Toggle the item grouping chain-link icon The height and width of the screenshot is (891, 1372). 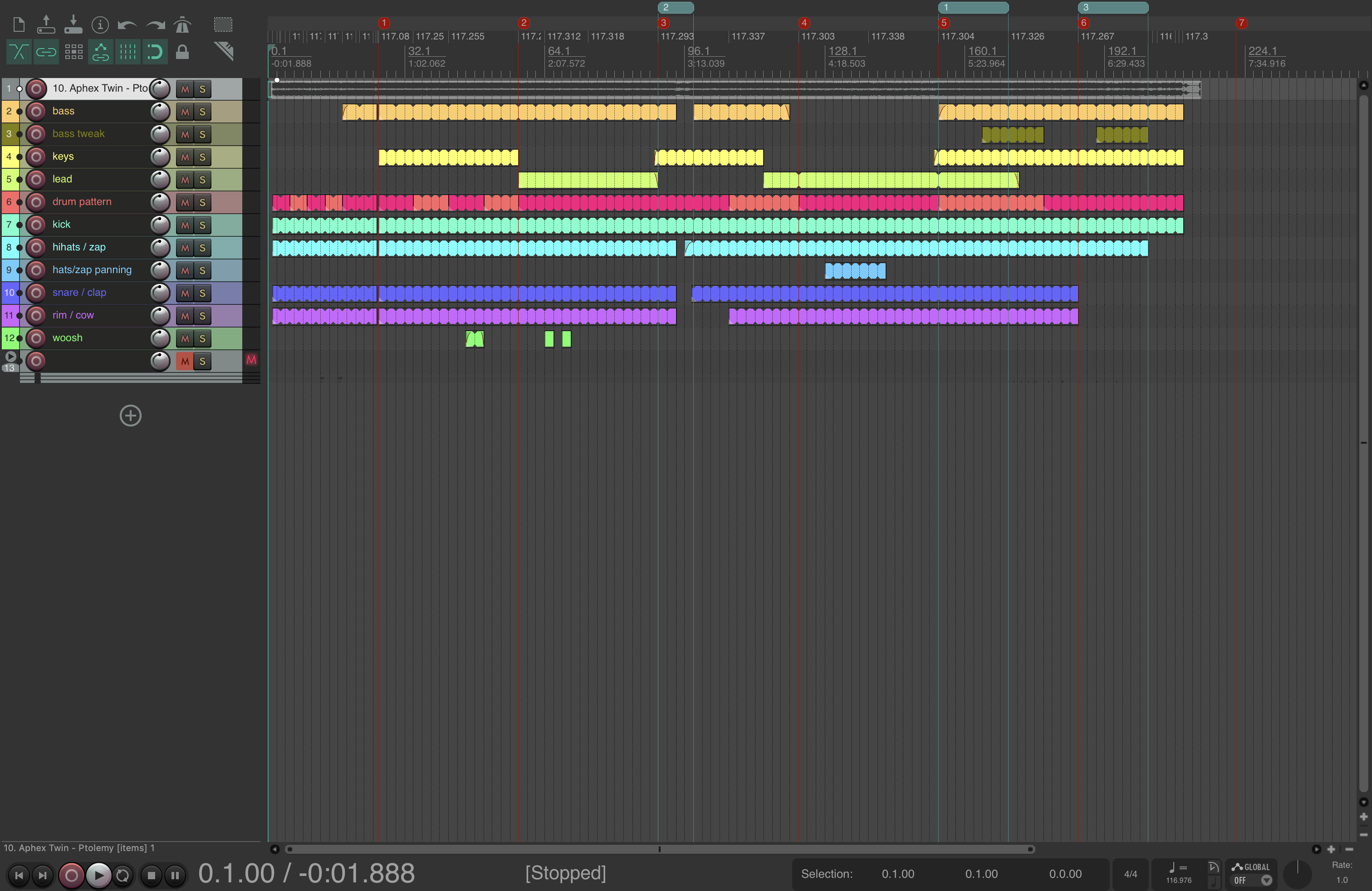click(x=46, y=52)
